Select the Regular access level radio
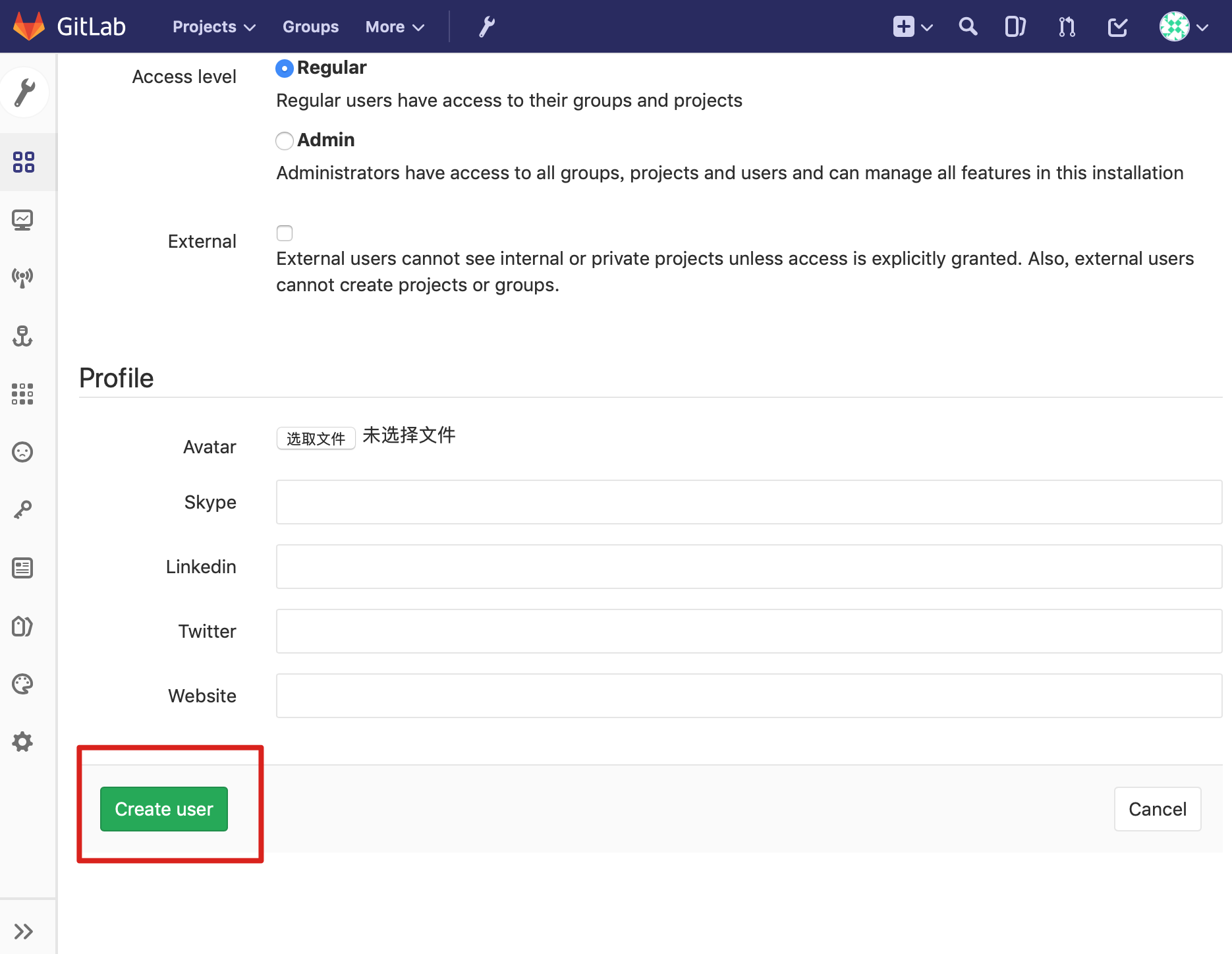Image resolution: width=1232 pixels, height=954 pixels. pos(284,68)
